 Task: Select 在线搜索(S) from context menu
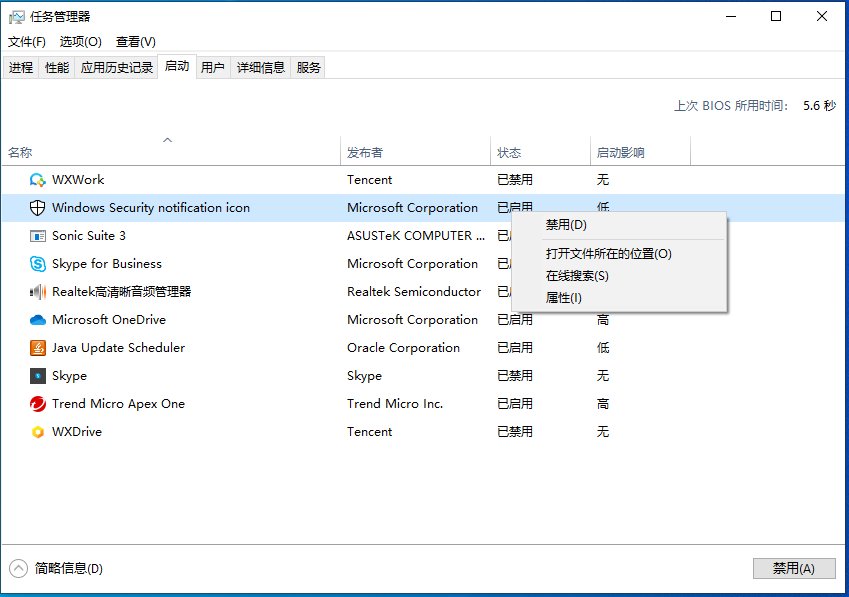576,276
